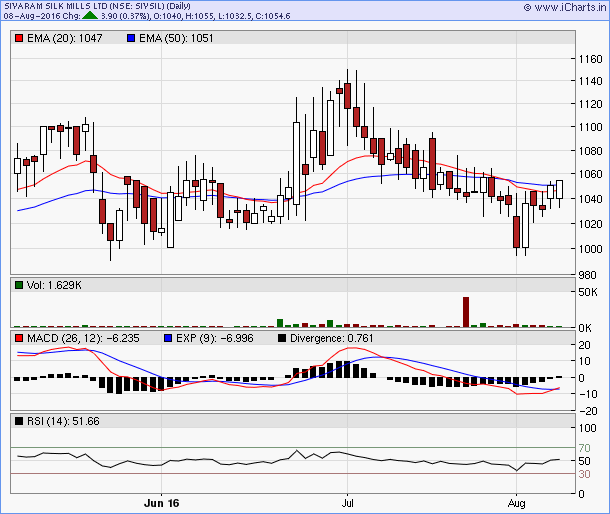Viewport: 610px width, 514px height.
Task: Click the green up-triangle change indicator
Action: tap(90, 16)
